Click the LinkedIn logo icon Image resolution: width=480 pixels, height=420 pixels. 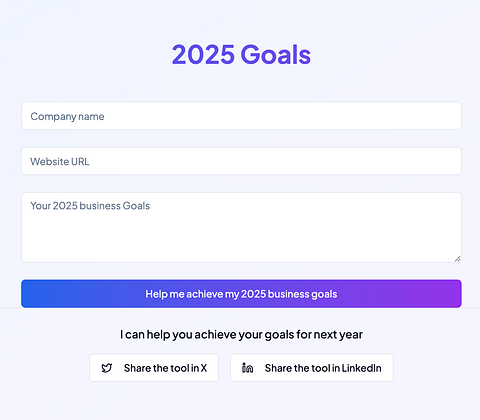[247, 368]
